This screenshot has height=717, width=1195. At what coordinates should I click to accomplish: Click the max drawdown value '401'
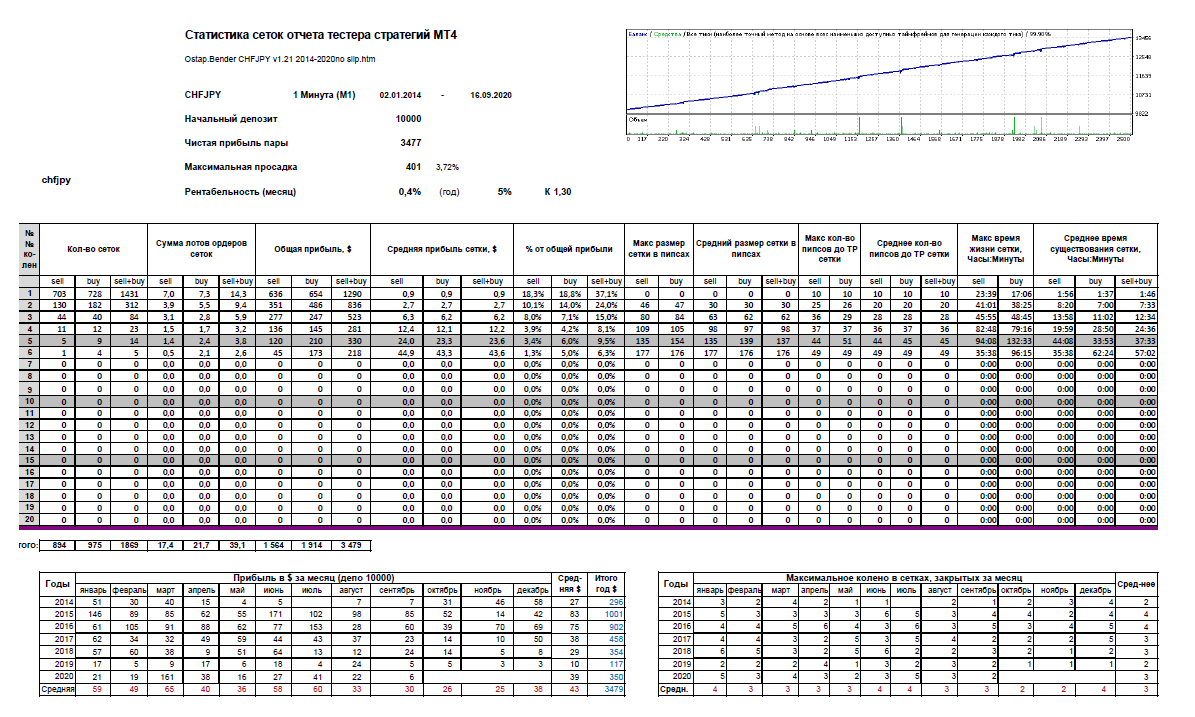click(413, 167)
